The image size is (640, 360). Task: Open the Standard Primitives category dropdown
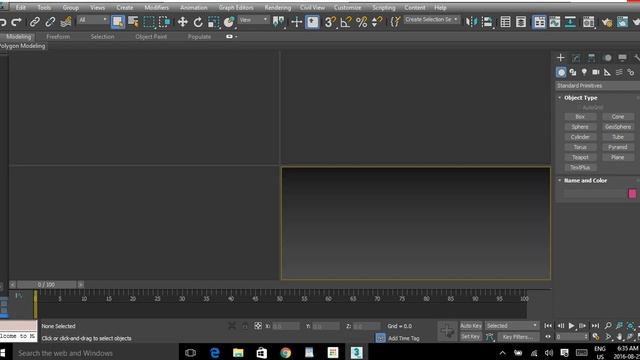(598, 86)
